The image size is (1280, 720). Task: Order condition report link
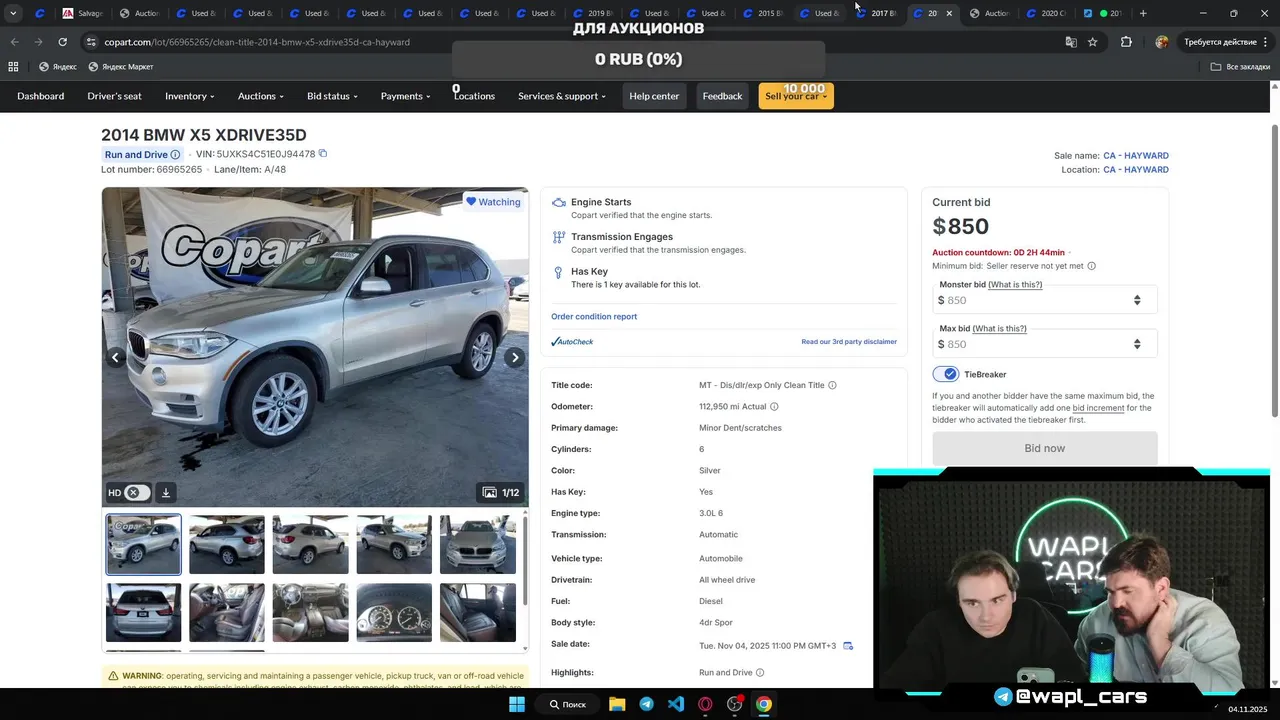[x=594, y=317]
